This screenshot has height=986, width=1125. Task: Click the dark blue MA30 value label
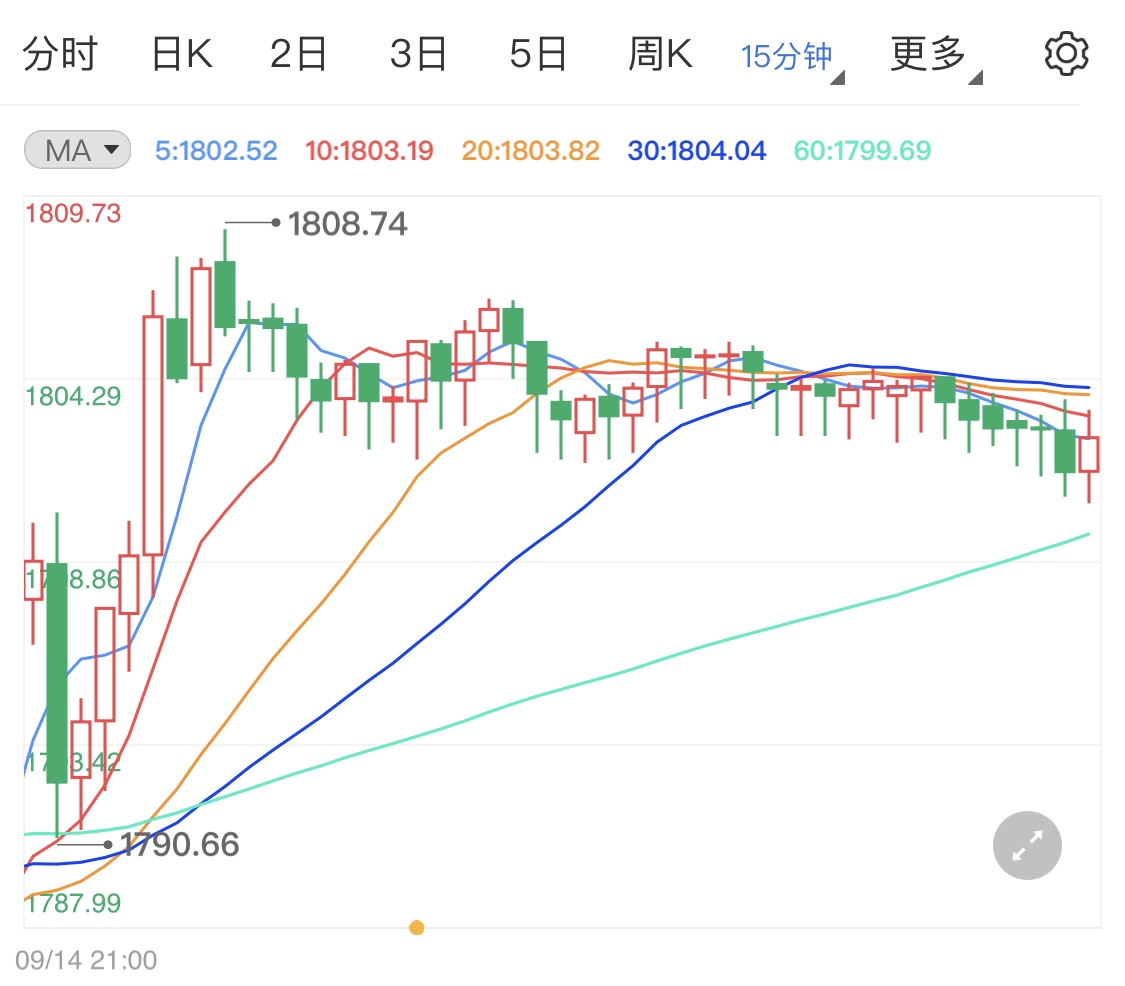(696, 149)
